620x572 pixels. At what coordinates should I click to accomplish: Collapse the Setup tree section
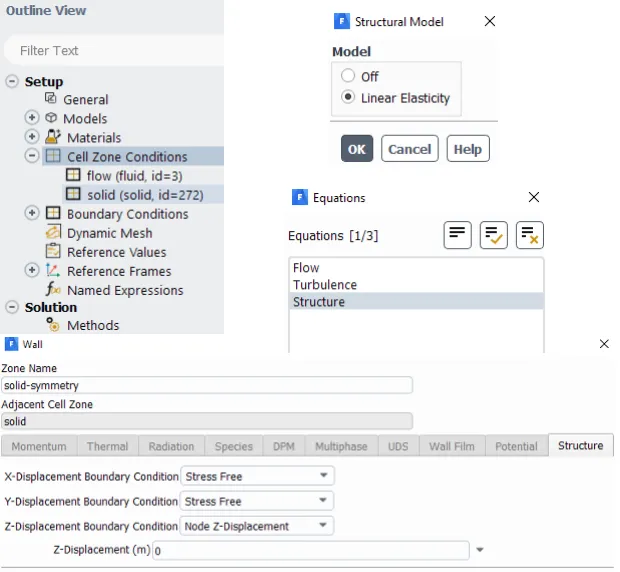(12, 81)
